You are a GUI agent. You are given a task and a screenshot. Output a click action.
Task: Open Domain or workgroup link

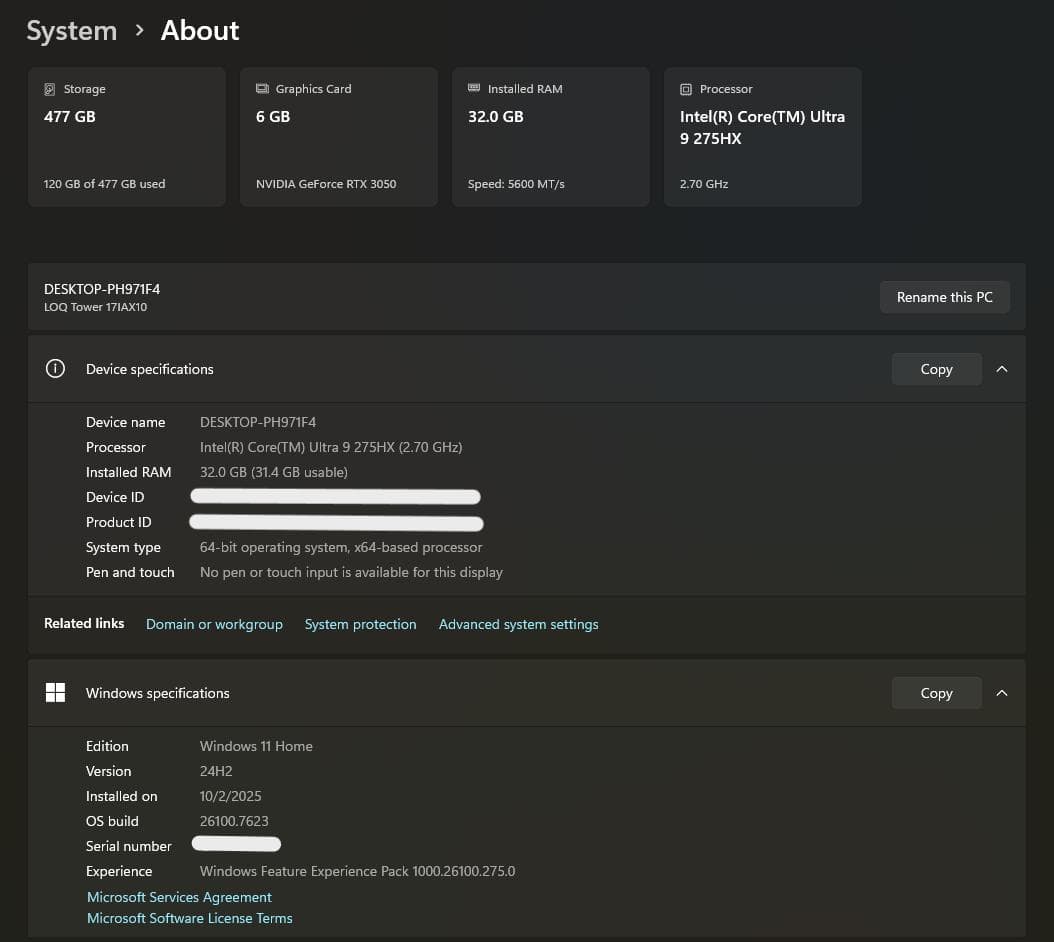pos(214,624)
